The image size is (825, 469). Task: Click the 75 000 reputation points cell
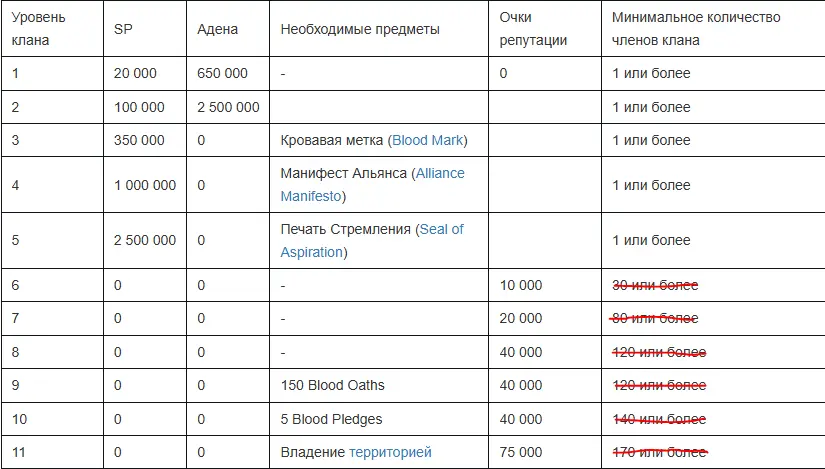pos(521,453)
